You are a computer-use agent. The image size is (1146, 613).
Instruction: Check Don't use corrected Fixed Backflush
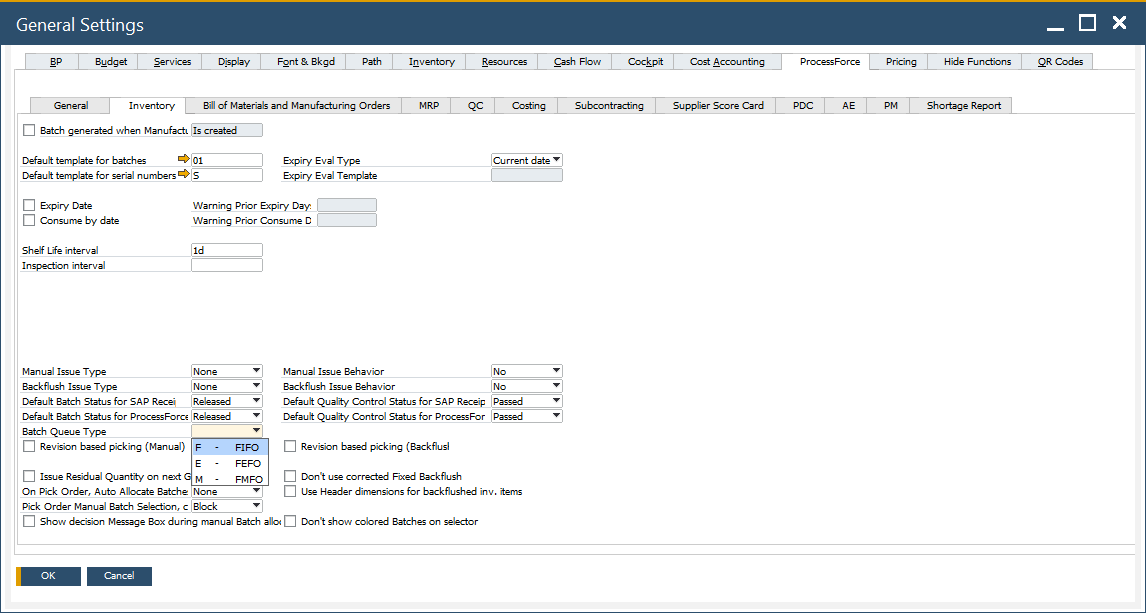(x=291, y=477)
